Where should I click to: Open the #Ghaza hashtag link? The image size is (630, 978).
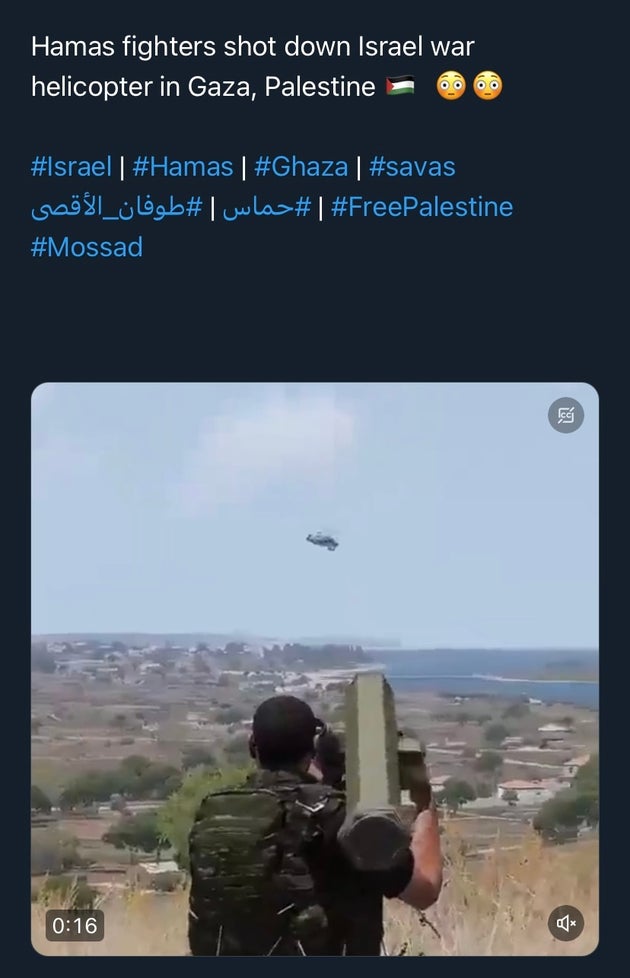coord(301,166)
